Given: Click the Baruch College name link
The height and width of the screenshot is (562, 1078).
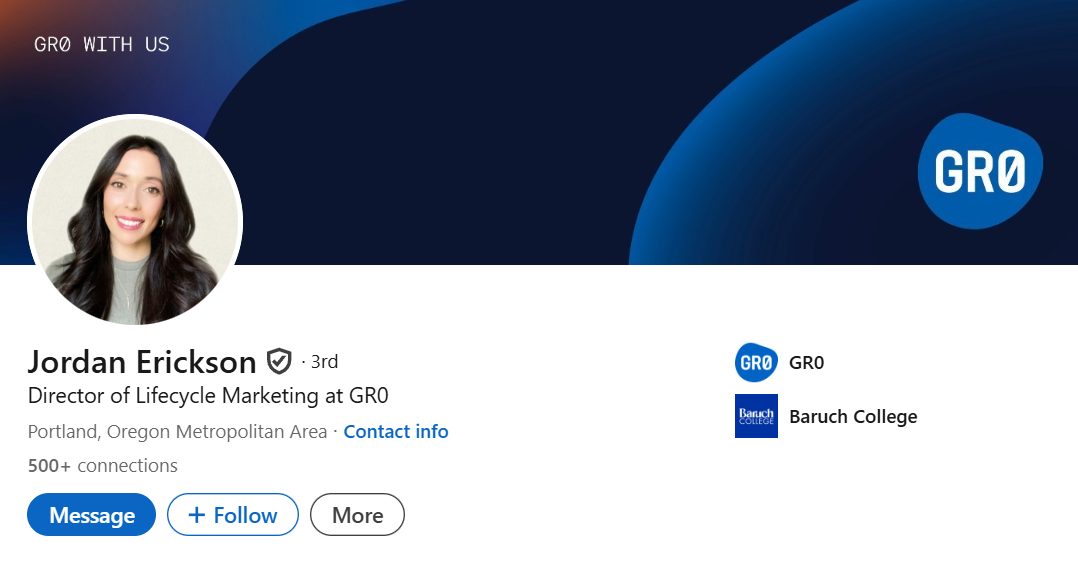Looking at the screenshot, I should point(853,416).
